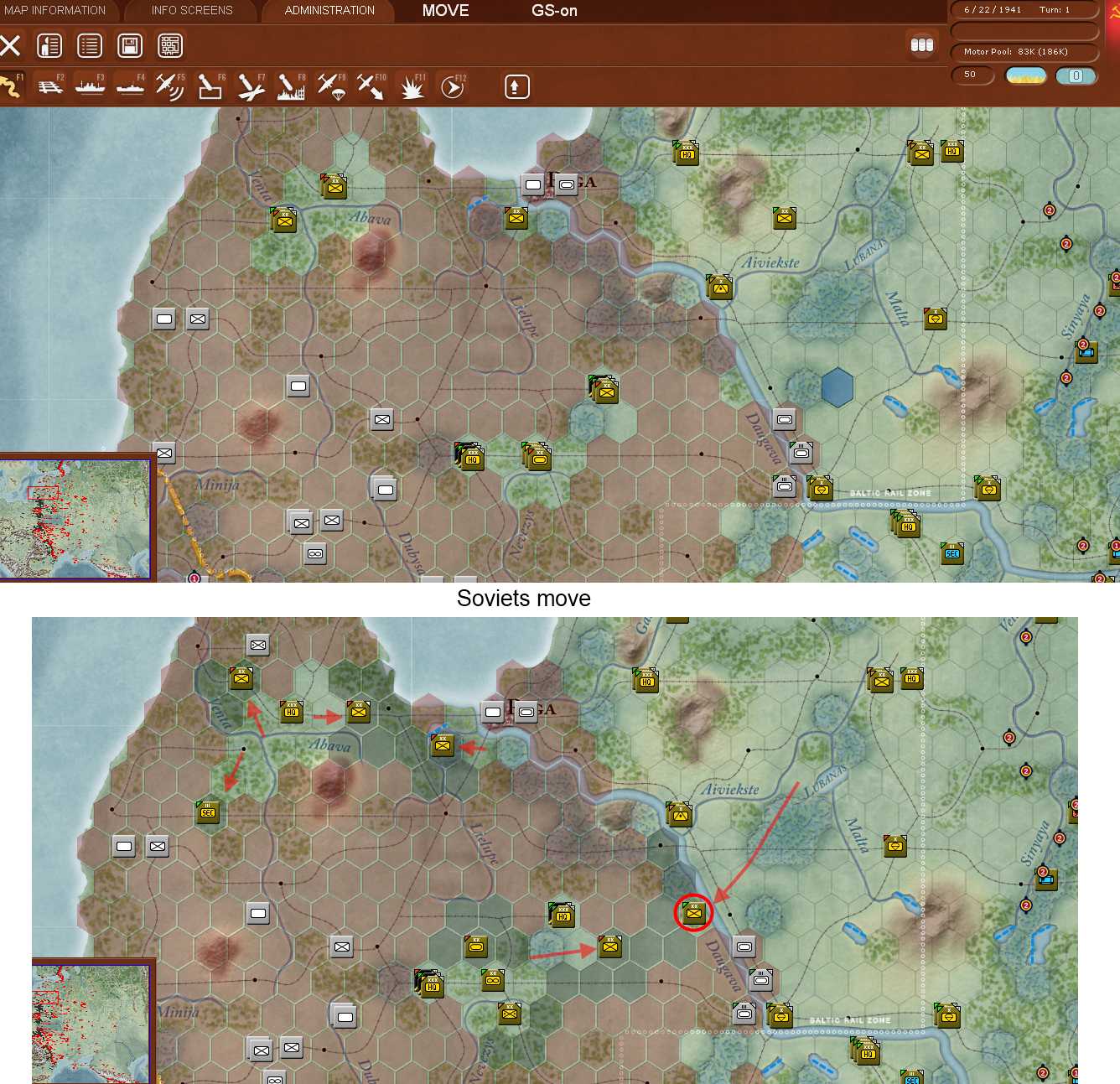Click the 6 / 22 / 1941 date
The width and height of the screenshot is (1120, 1084).
[993, 10]
